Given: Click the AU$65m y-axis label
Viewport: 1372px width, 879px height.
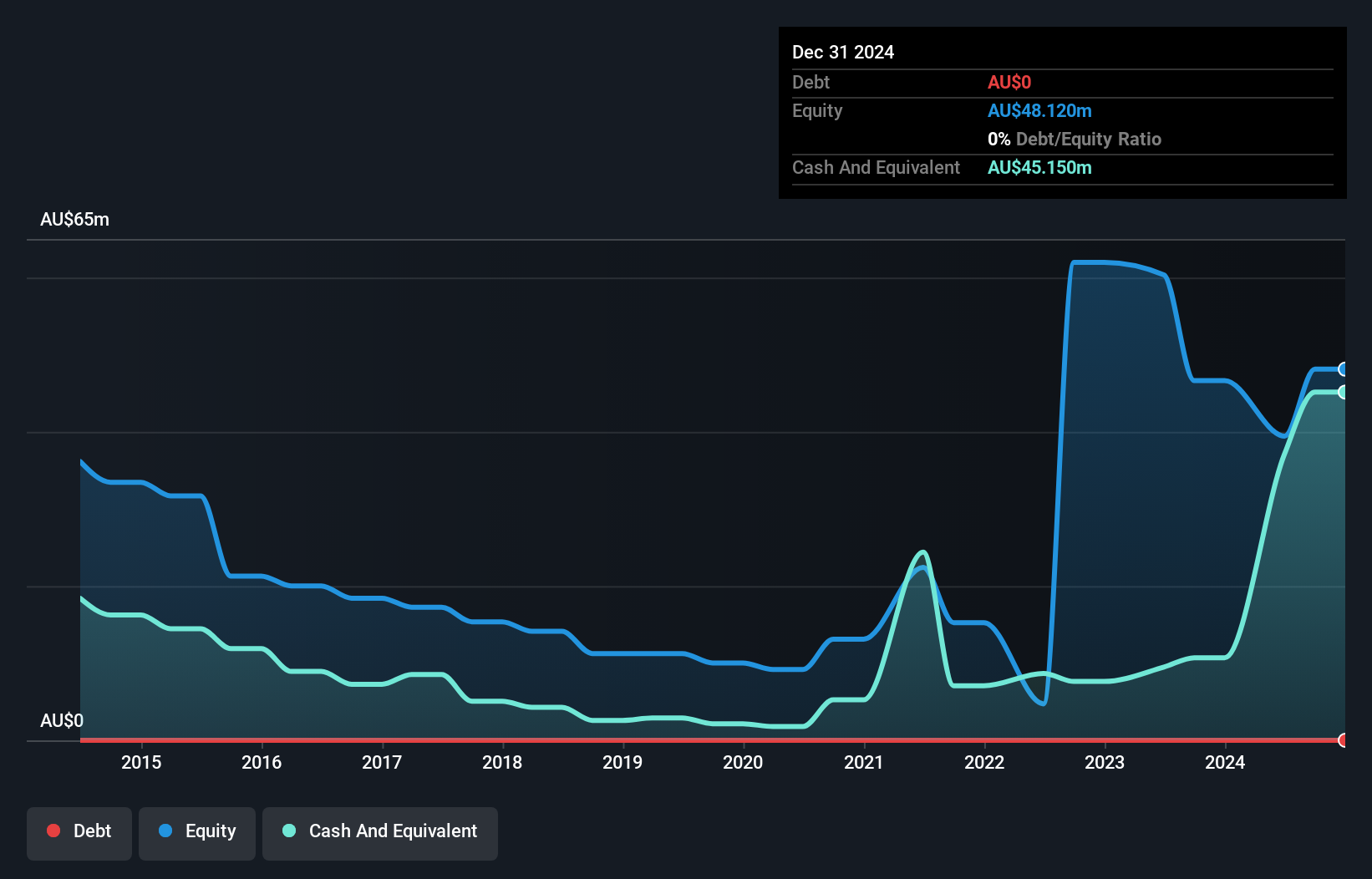Looking at the screenshot, I should [75, 220].
